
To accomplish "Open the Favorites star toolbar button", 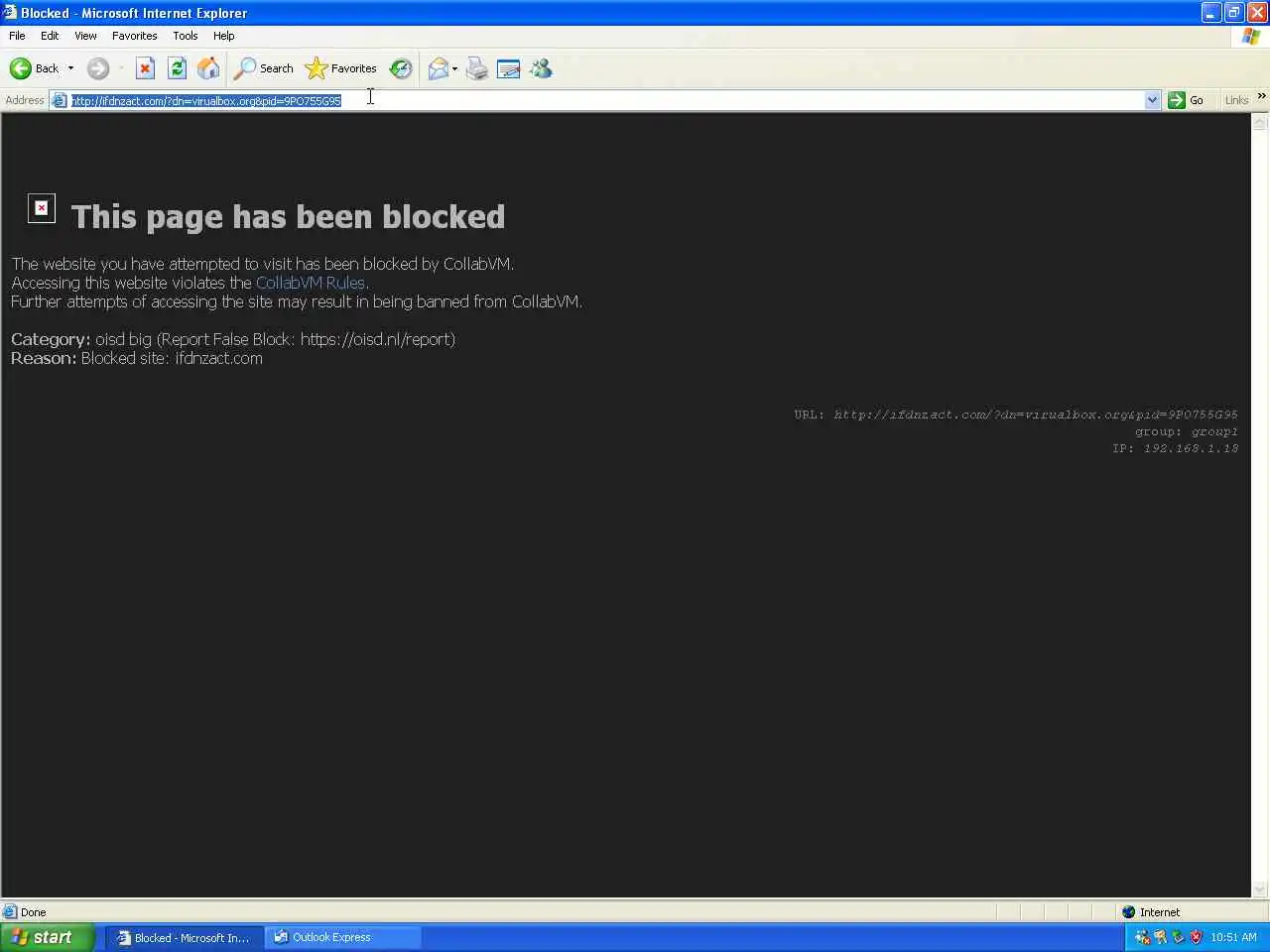I will coord(341,68).
